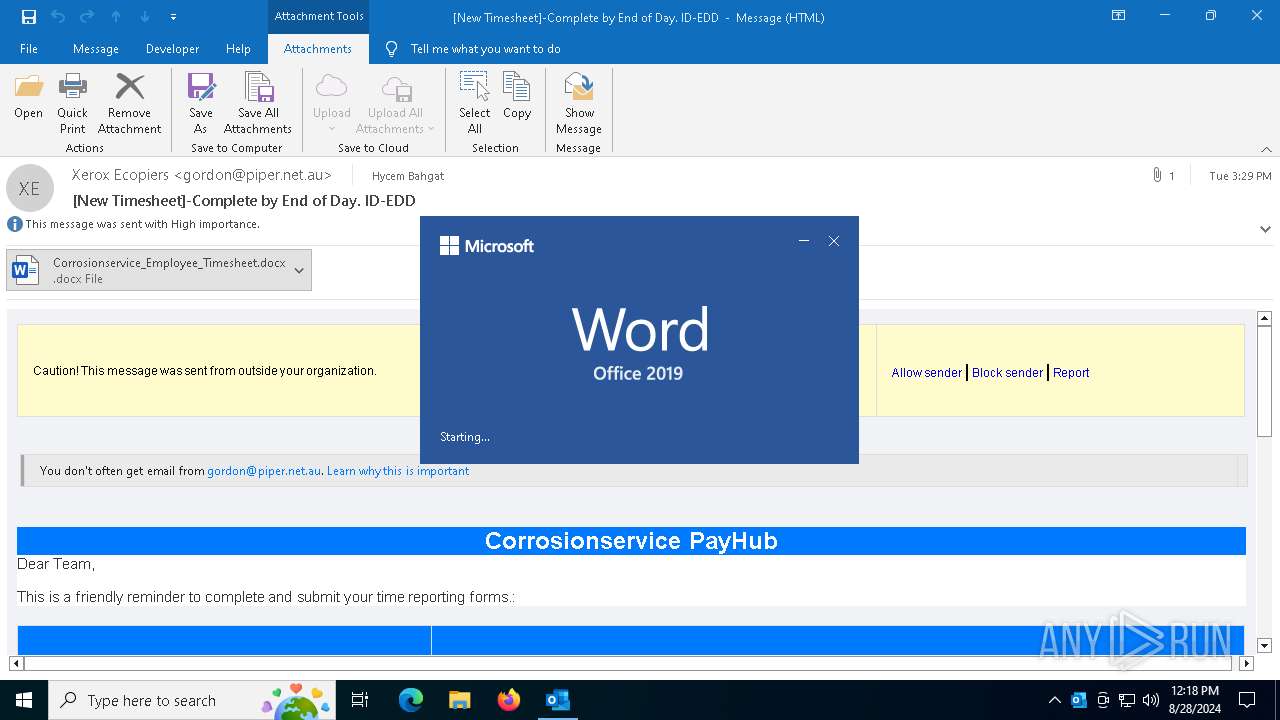
Task: Open Customize Quick Access Toolbar dropdown
Action: click(173, 16)
